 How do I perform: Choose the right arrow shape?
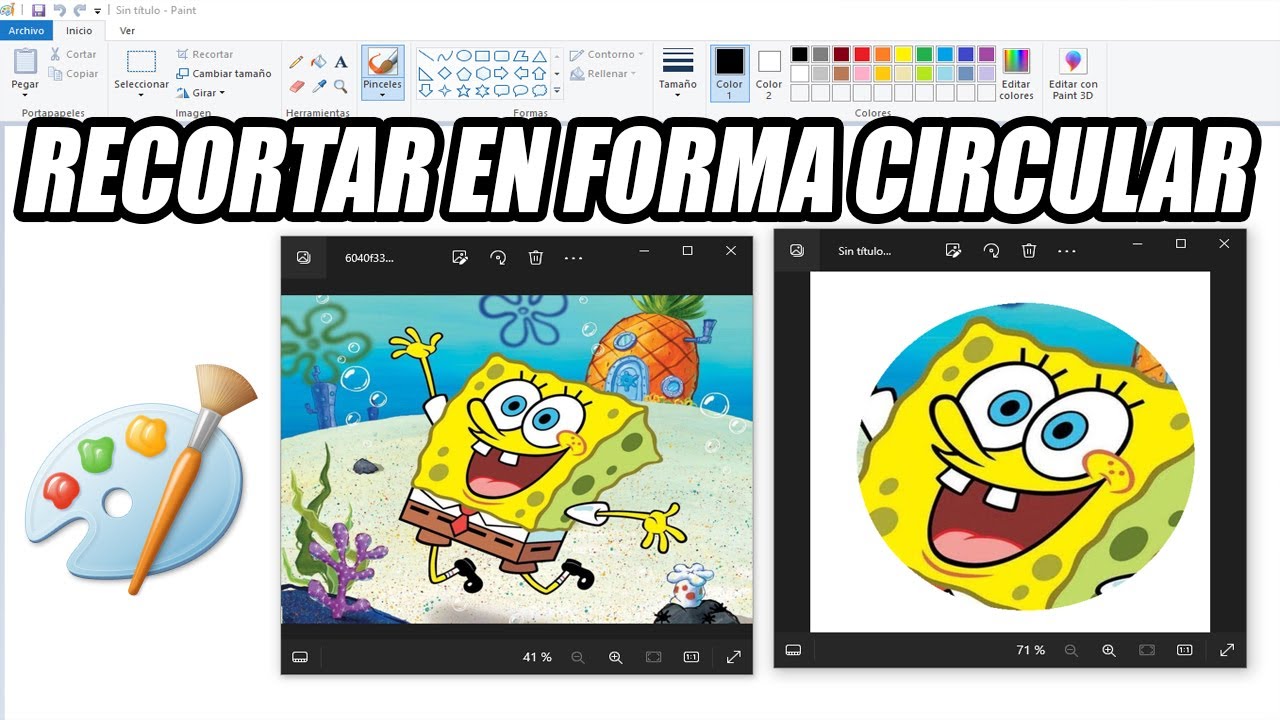pos(502,74)
